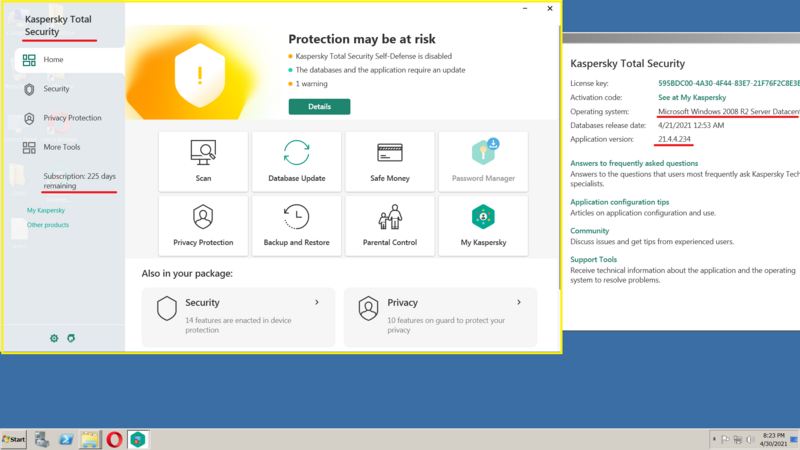Image resolution: width=800 pixels, height=450 pixels.
Task: Open Backup and Restore
Action: [x=296, y=226]
